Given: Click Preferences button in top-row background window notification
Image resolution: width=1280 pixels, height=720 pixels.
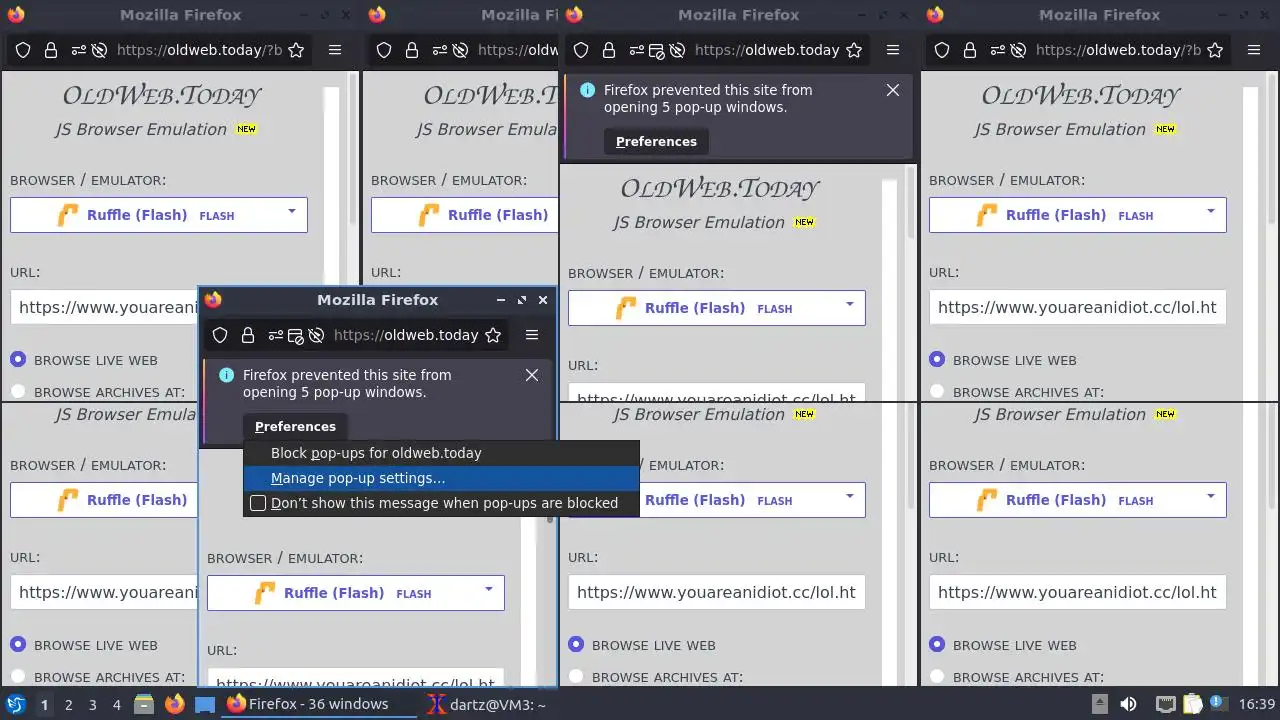Looking at the screenshot, I should point(656,141).
